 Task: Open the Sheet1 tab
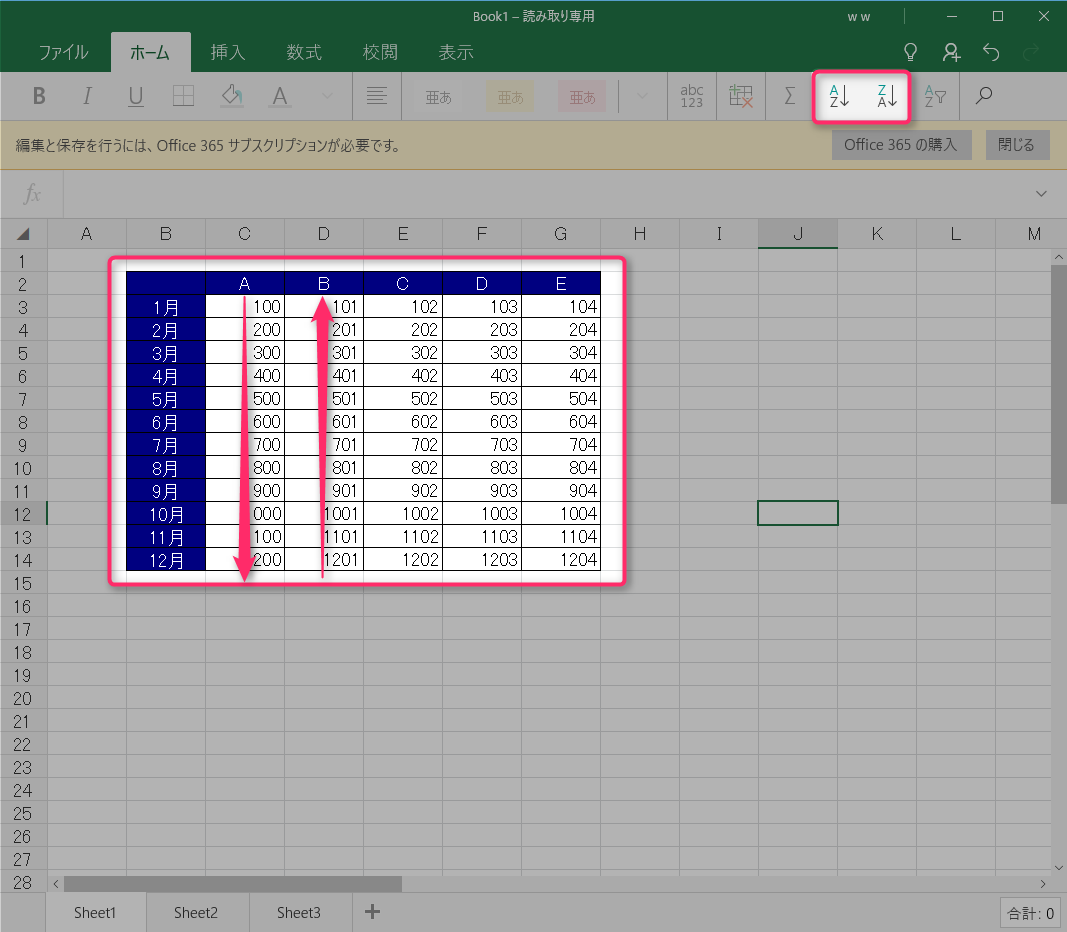point(95,912)
